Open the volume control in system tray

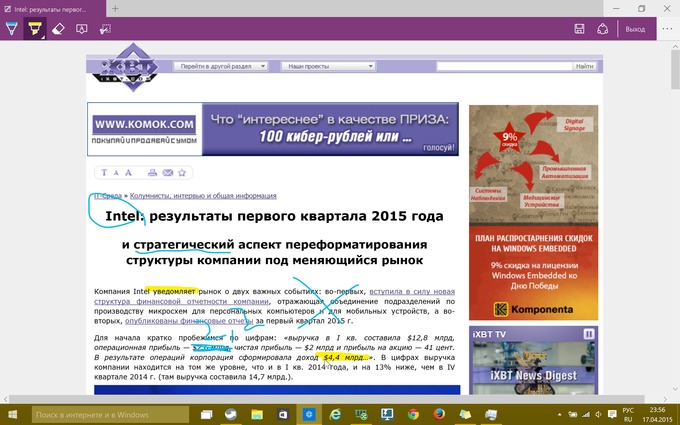point(599,415)
